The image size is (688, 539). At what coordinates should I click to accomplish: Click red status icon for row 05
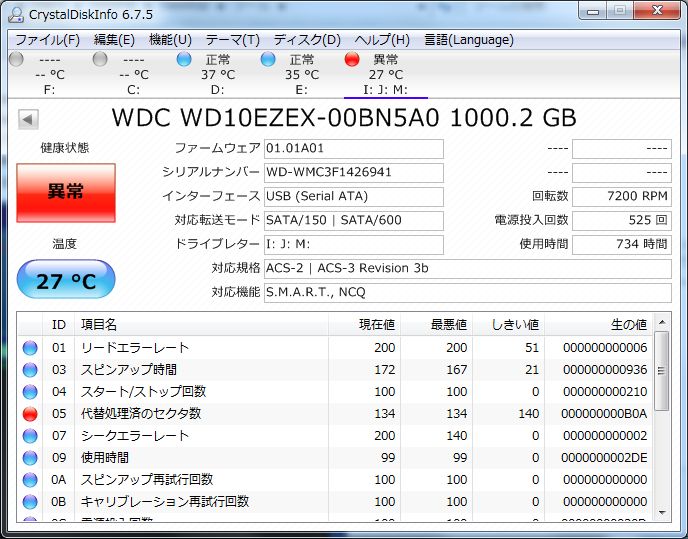(30, 414)
